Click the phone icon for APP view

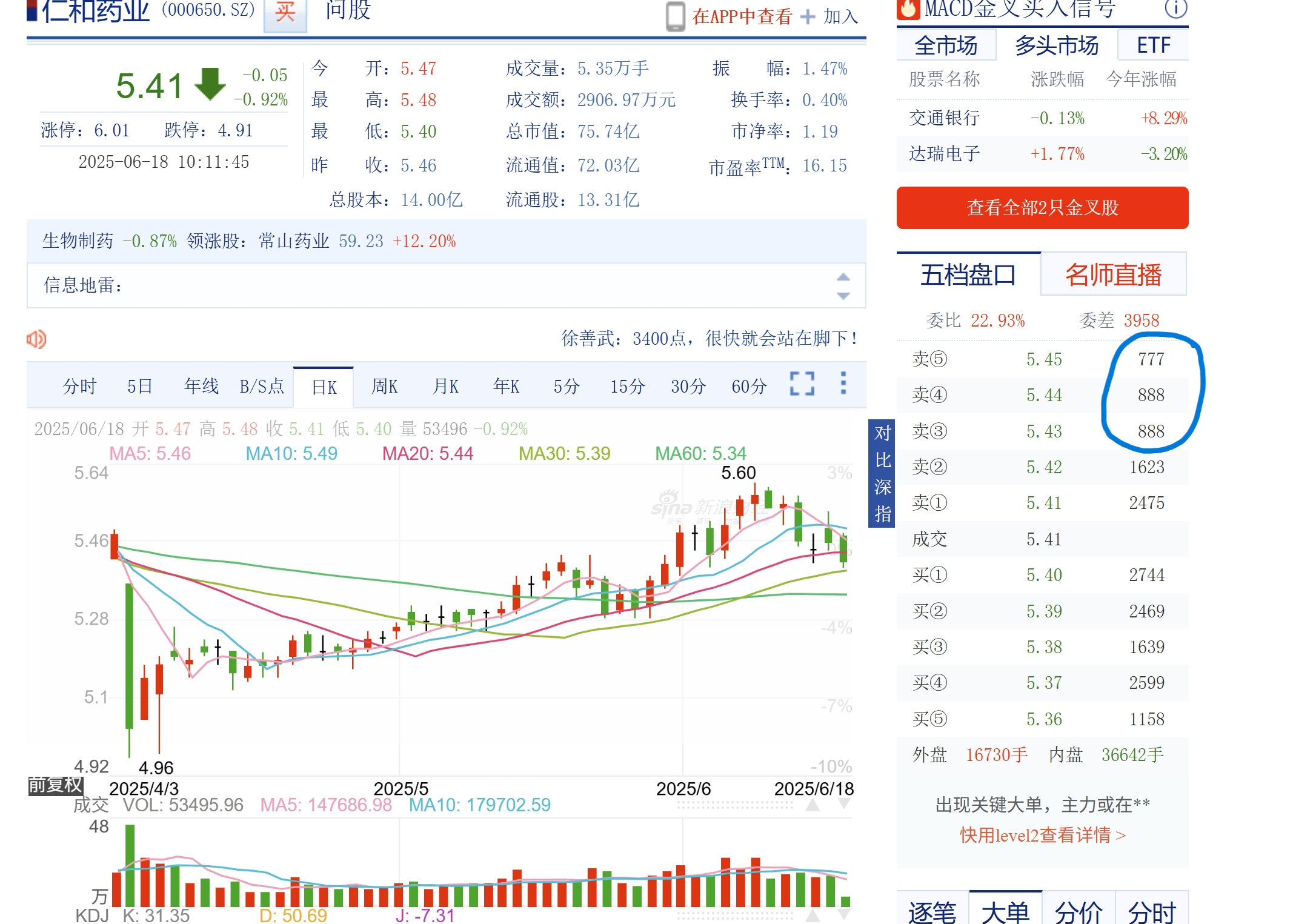[675, 16]
